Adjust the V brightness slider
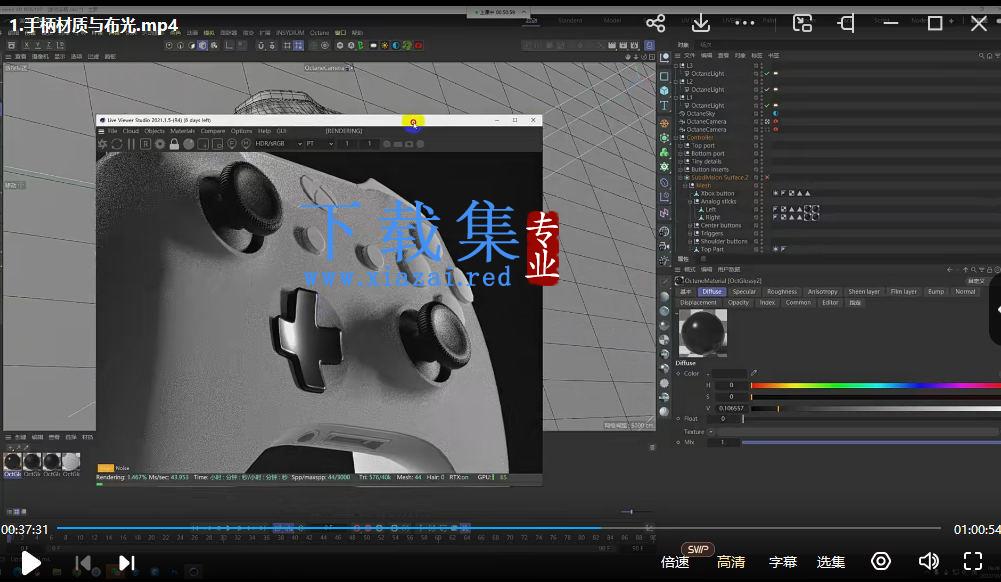This screenshot has height=582, width=1001. 875,408
